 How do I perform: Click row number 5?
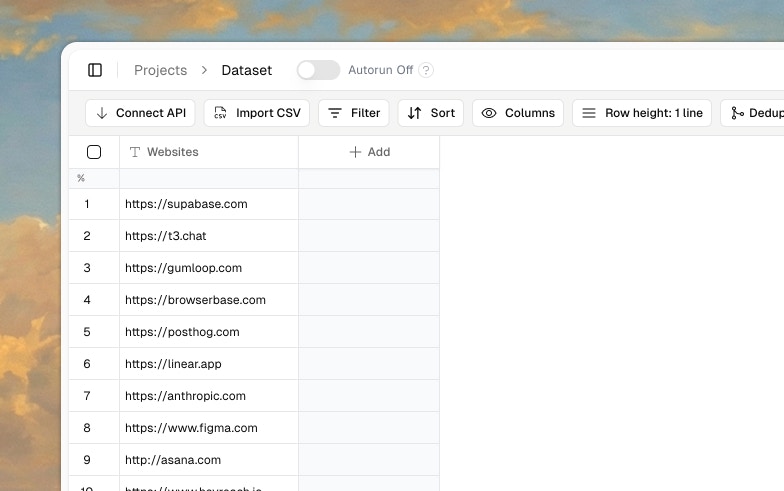tap(87, 332)
